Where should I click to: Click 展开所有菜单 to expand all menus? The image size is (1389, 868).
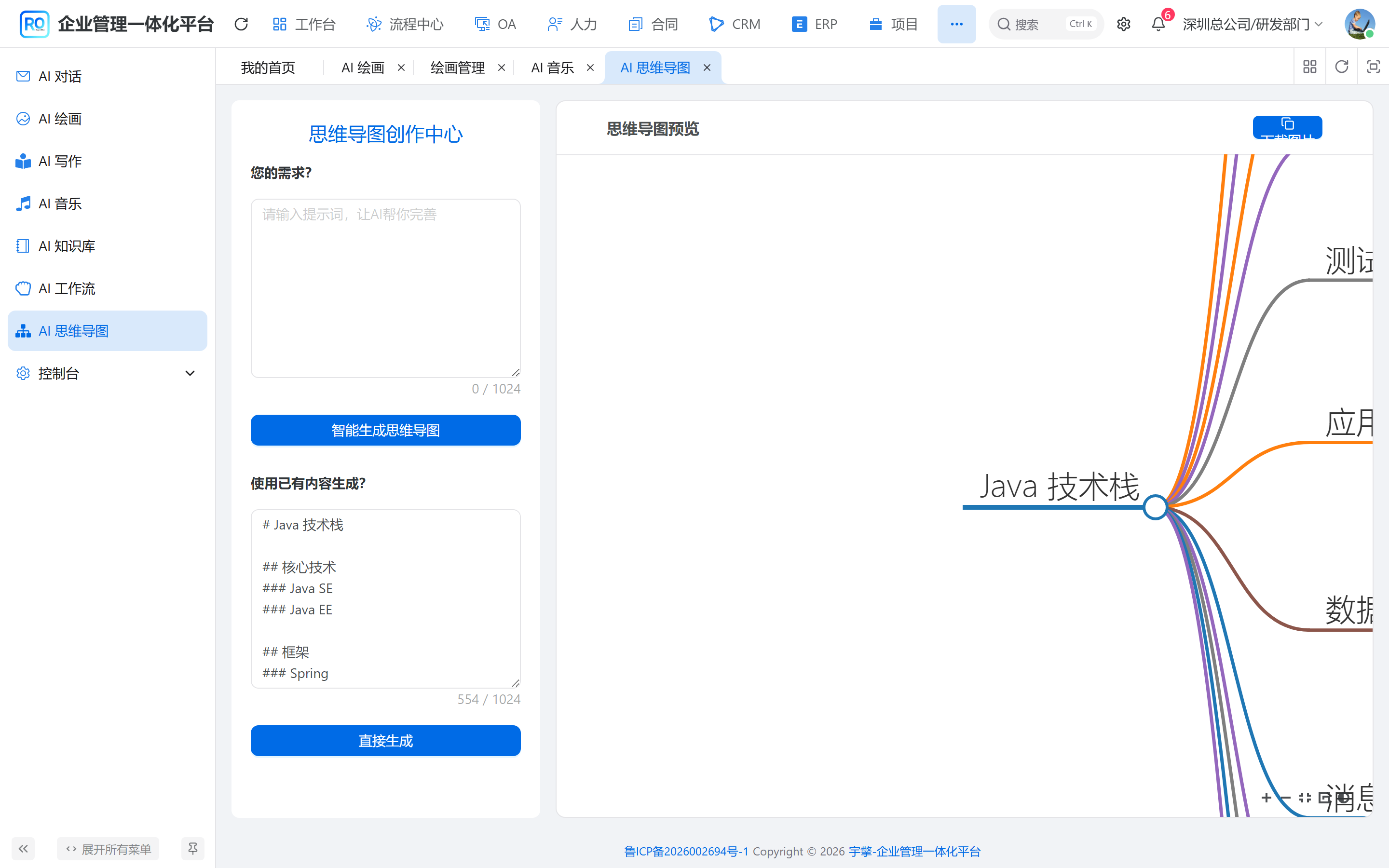(x=108, y=849)
